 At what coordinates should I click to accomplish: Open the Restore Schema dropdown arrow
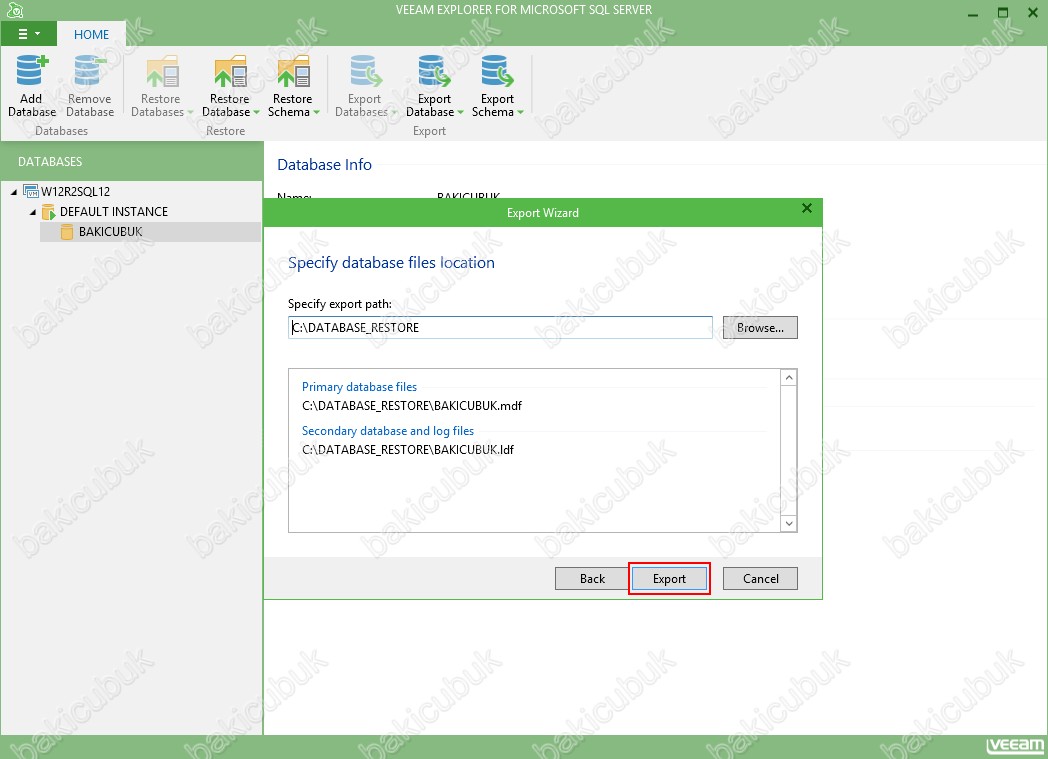[317, 112]
